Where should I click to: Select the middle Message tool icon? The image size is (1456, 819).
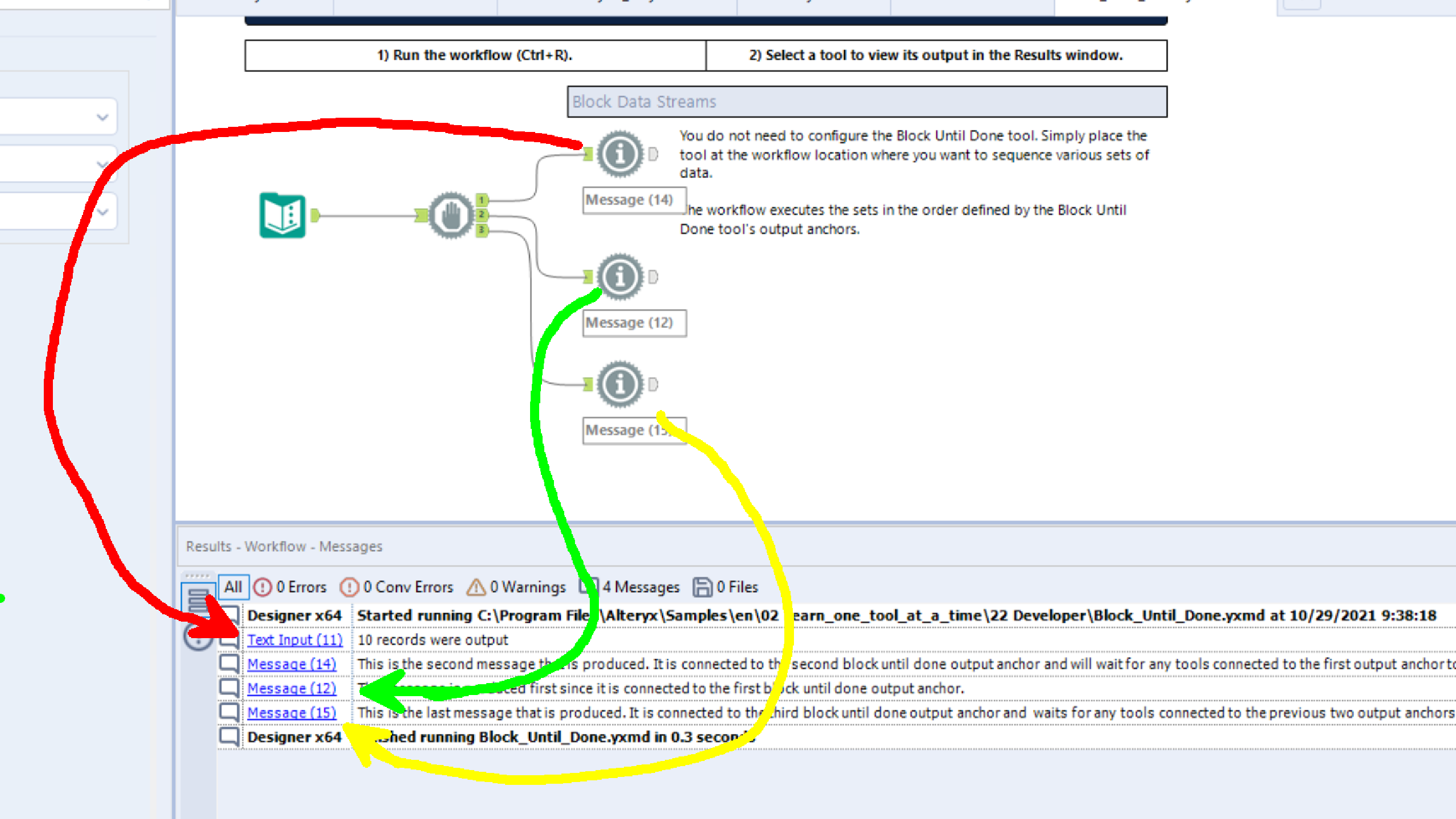[x=620, y=277]
